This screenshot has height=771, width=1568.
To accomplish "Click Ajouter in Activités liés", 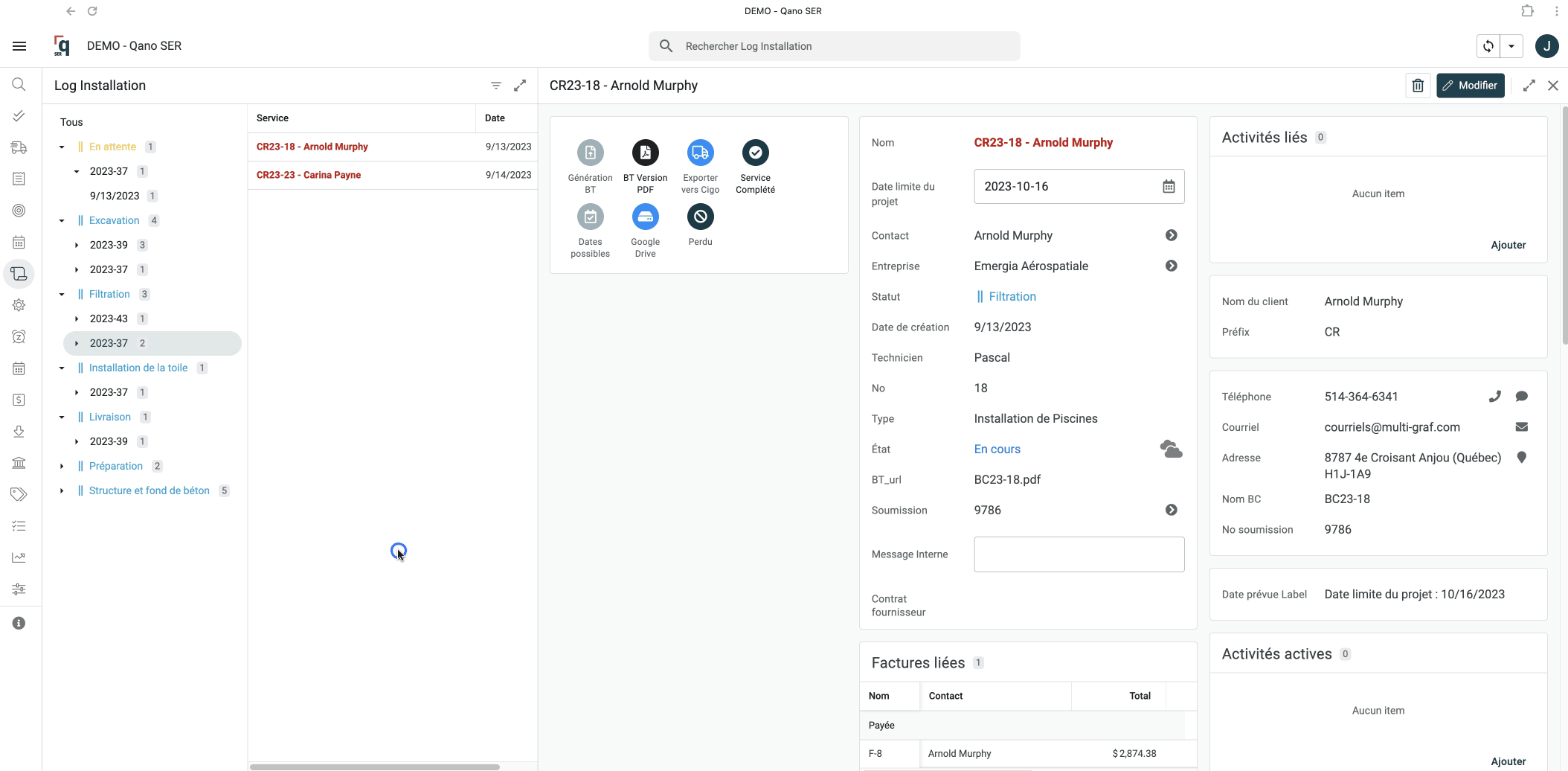I will [1508, 245].
